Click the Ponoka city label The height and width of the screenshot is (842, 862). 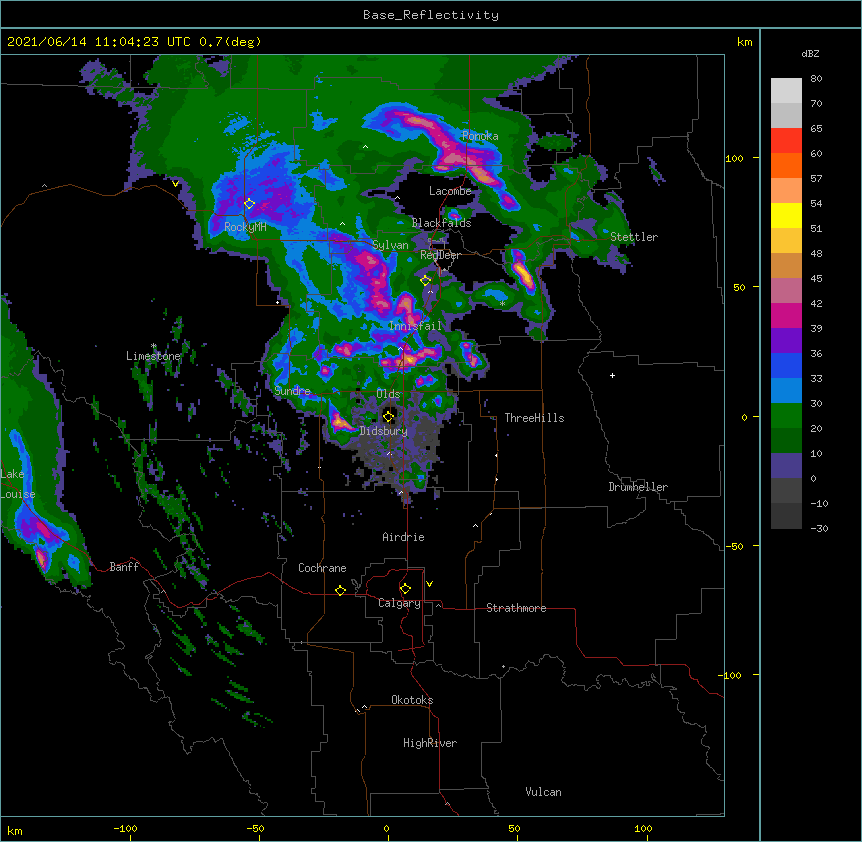coord(480,136)
